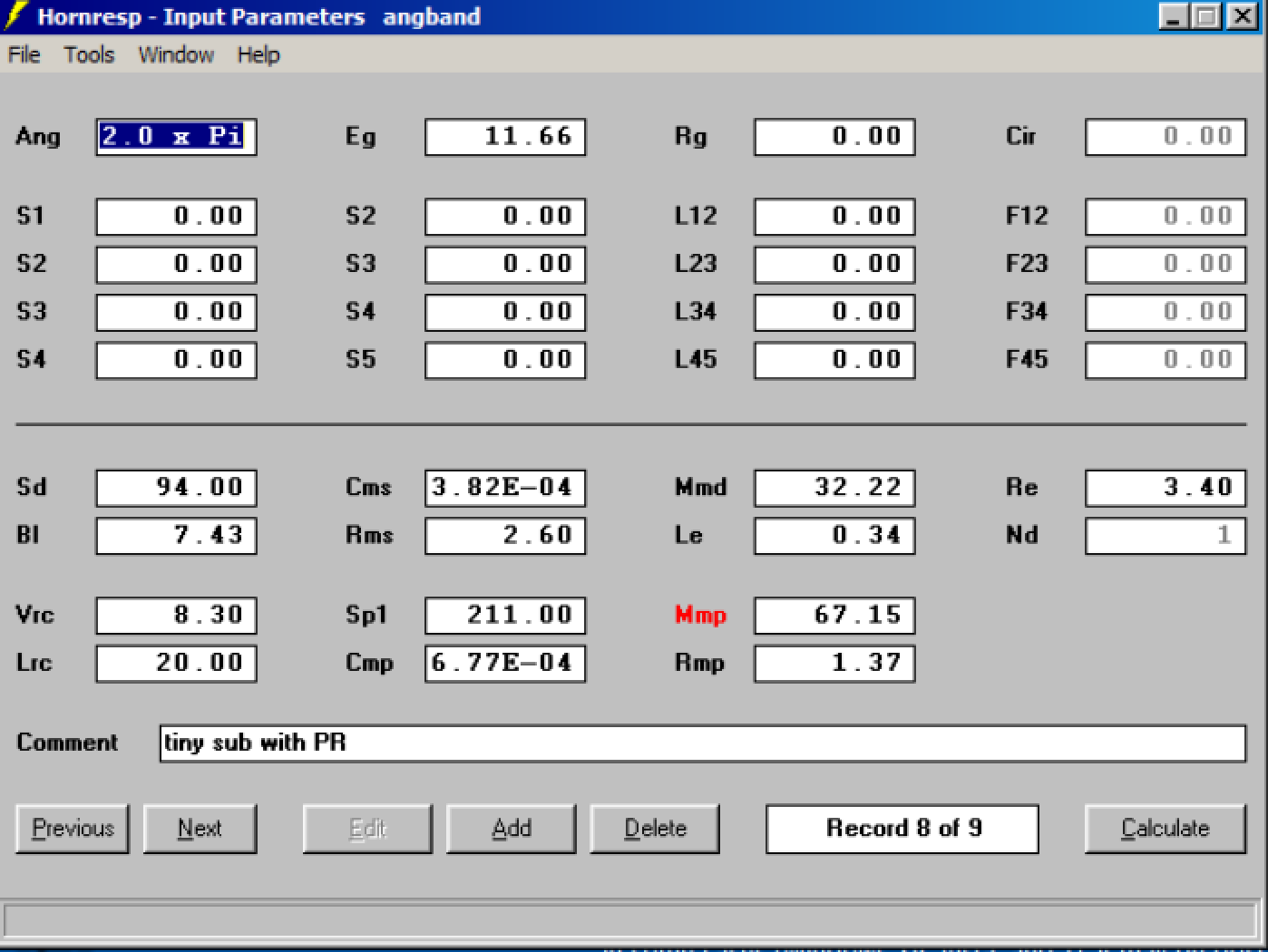
Task: Click the Add record button
Action: coord(511,829)
